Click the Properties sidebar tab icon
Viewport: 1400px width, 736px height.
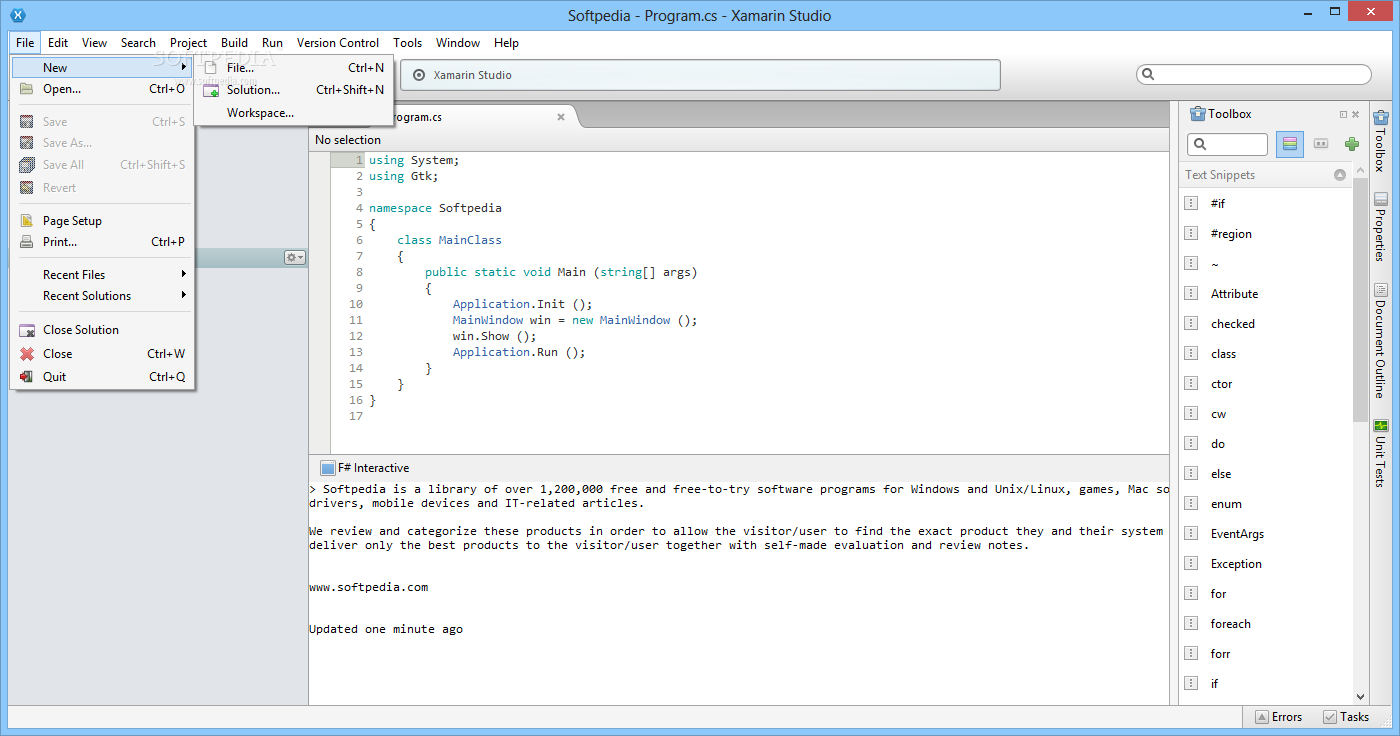click(1381, 199)
